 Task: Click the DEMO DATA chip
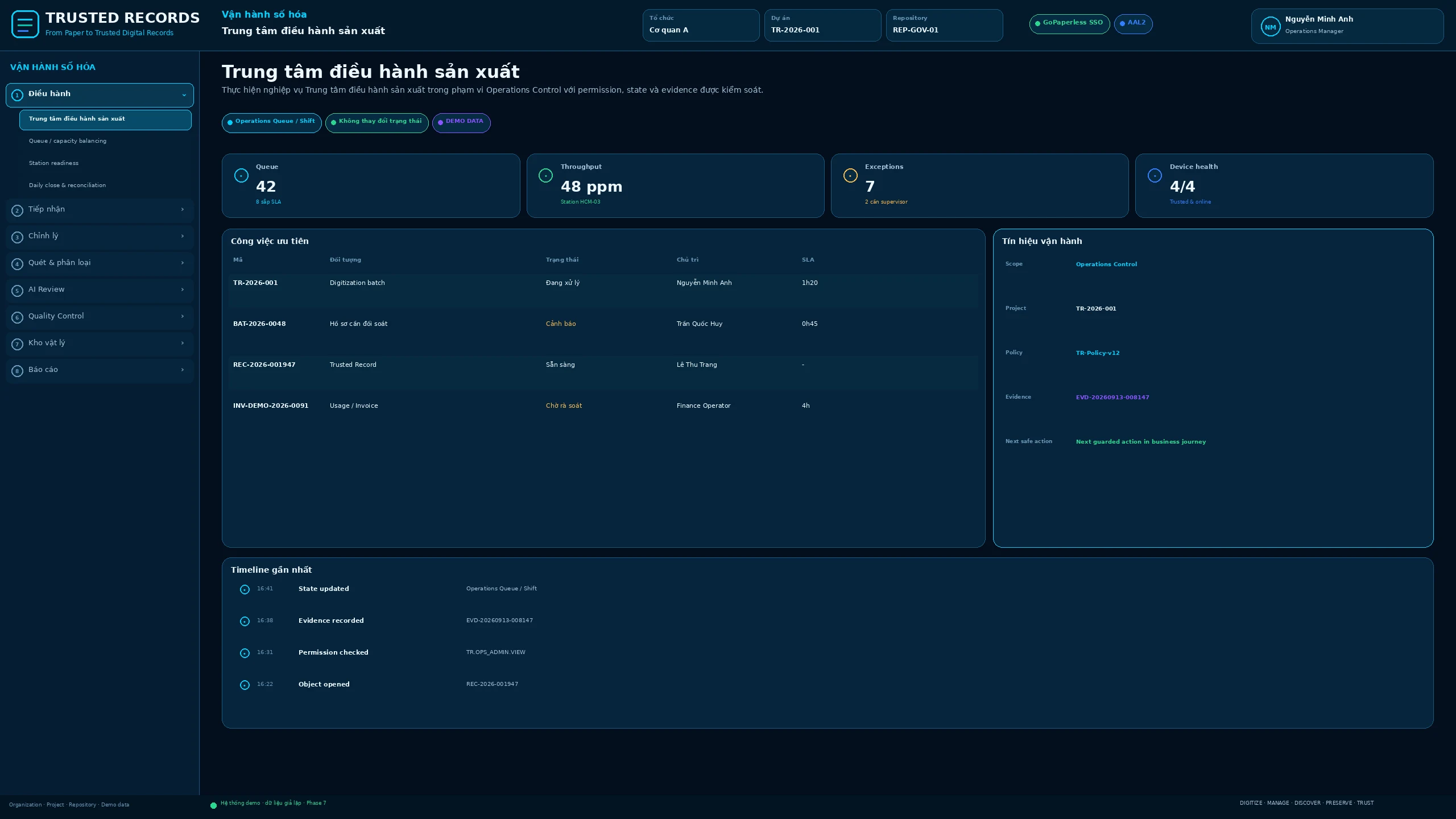point(461,123)
